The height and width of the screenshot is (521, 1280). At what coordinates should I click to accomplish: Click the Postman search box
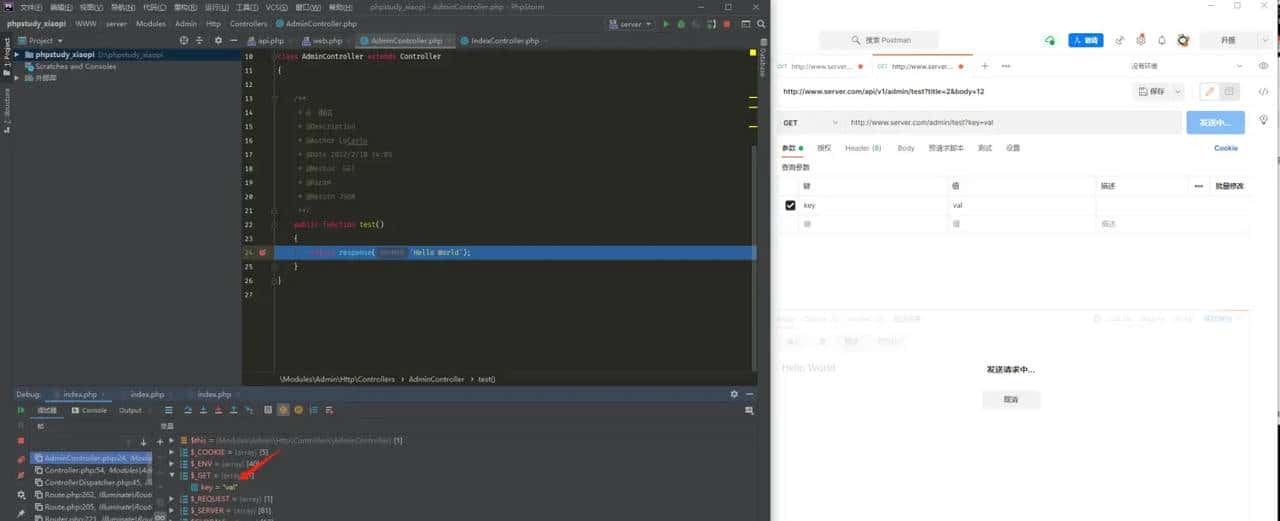pyautogui.click(x=879, y=40)
